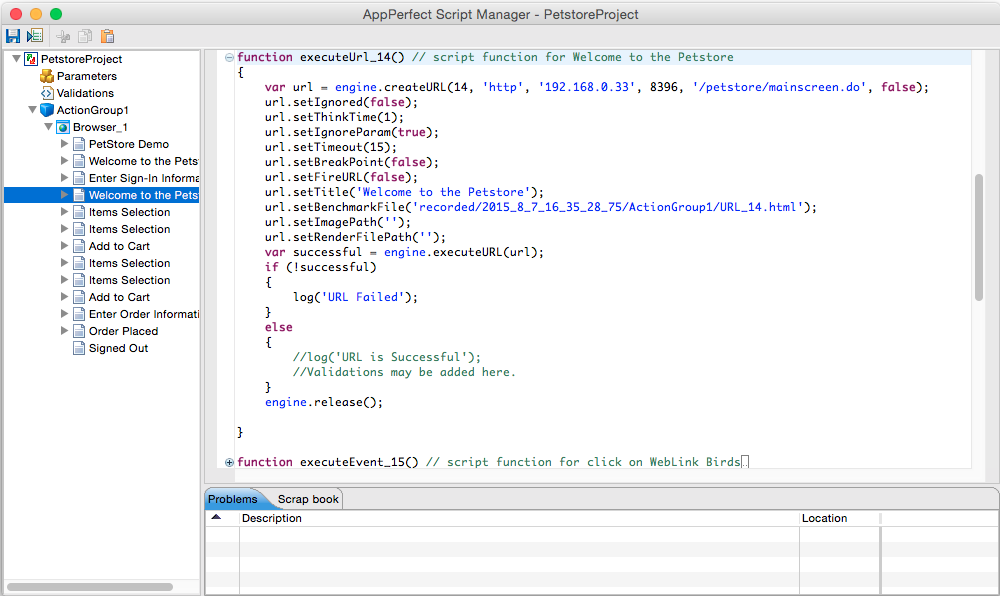Click the line 'url.setFireURL(false);'
The image size is (1000, 596).
pyautogui.click(x=341, y=177)
